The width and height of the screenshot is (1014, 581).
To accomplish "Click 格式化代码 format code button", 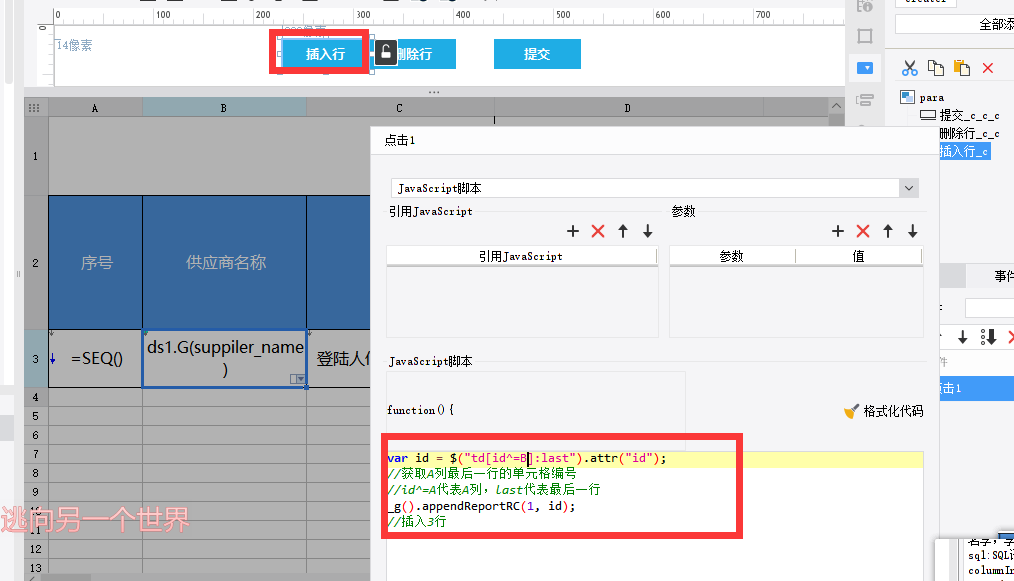I will click(884, 411).
